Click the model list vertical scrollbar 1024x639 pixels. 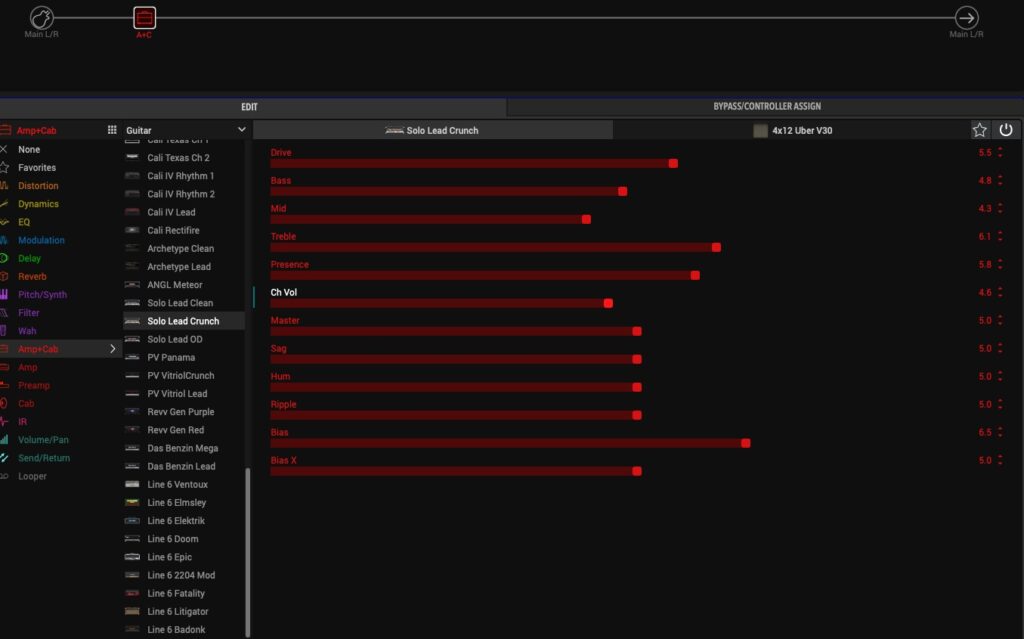248,550
